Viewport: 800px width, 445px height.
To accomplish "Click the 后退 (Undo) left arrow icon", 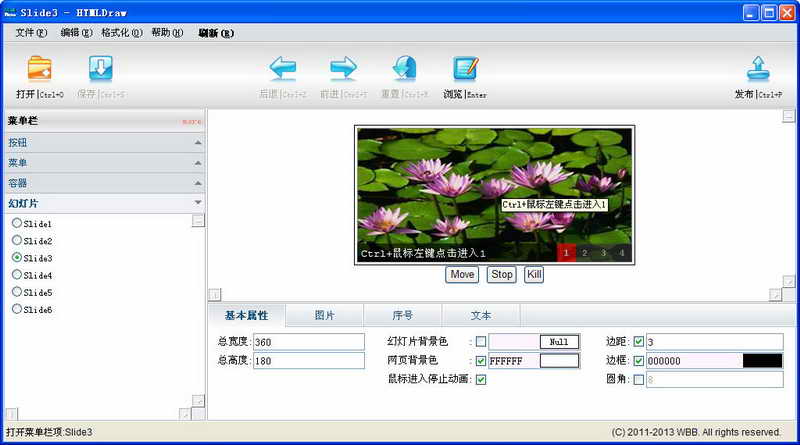I will point(282,69).
